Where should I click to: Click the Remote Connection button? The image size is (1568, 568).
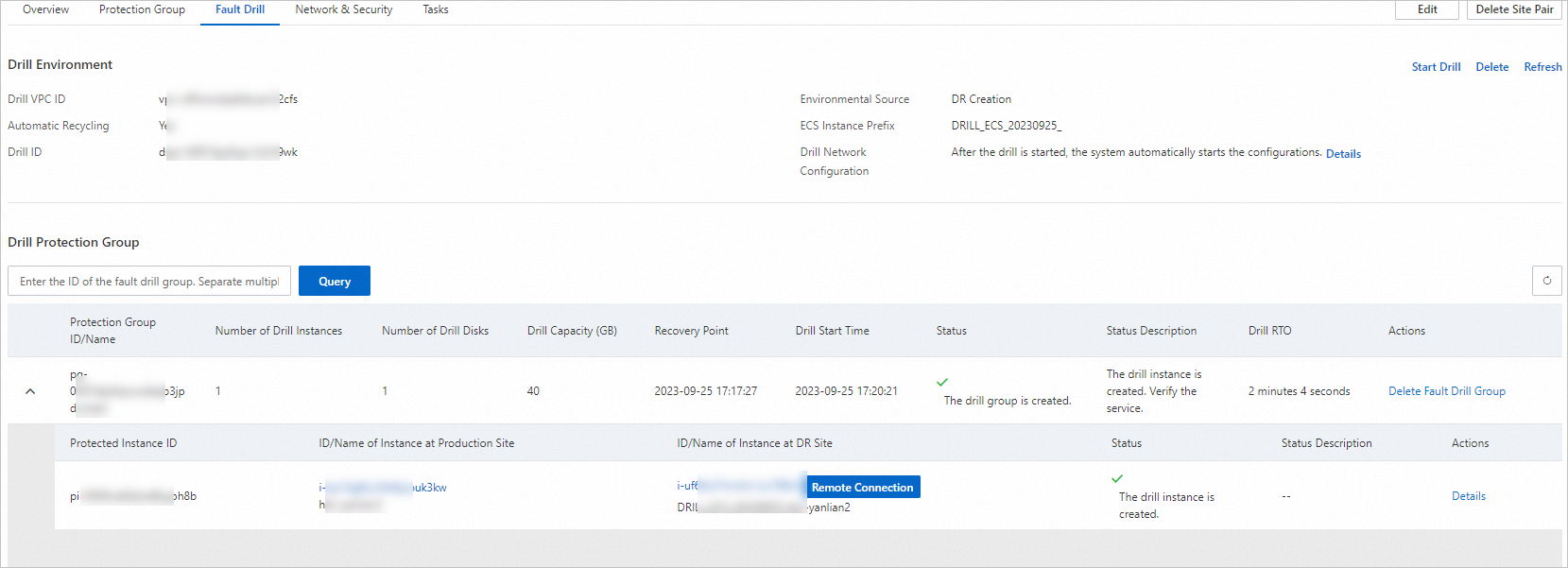(863, 488)
